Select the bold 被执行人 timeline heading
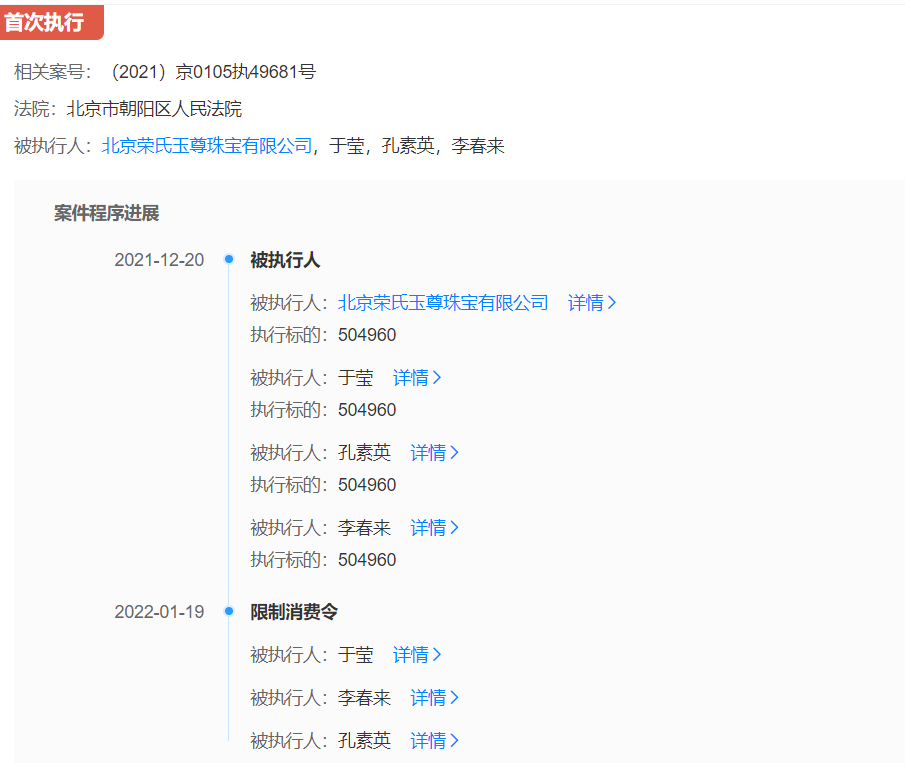The image size is (905, 763). [x=285, y=260]
